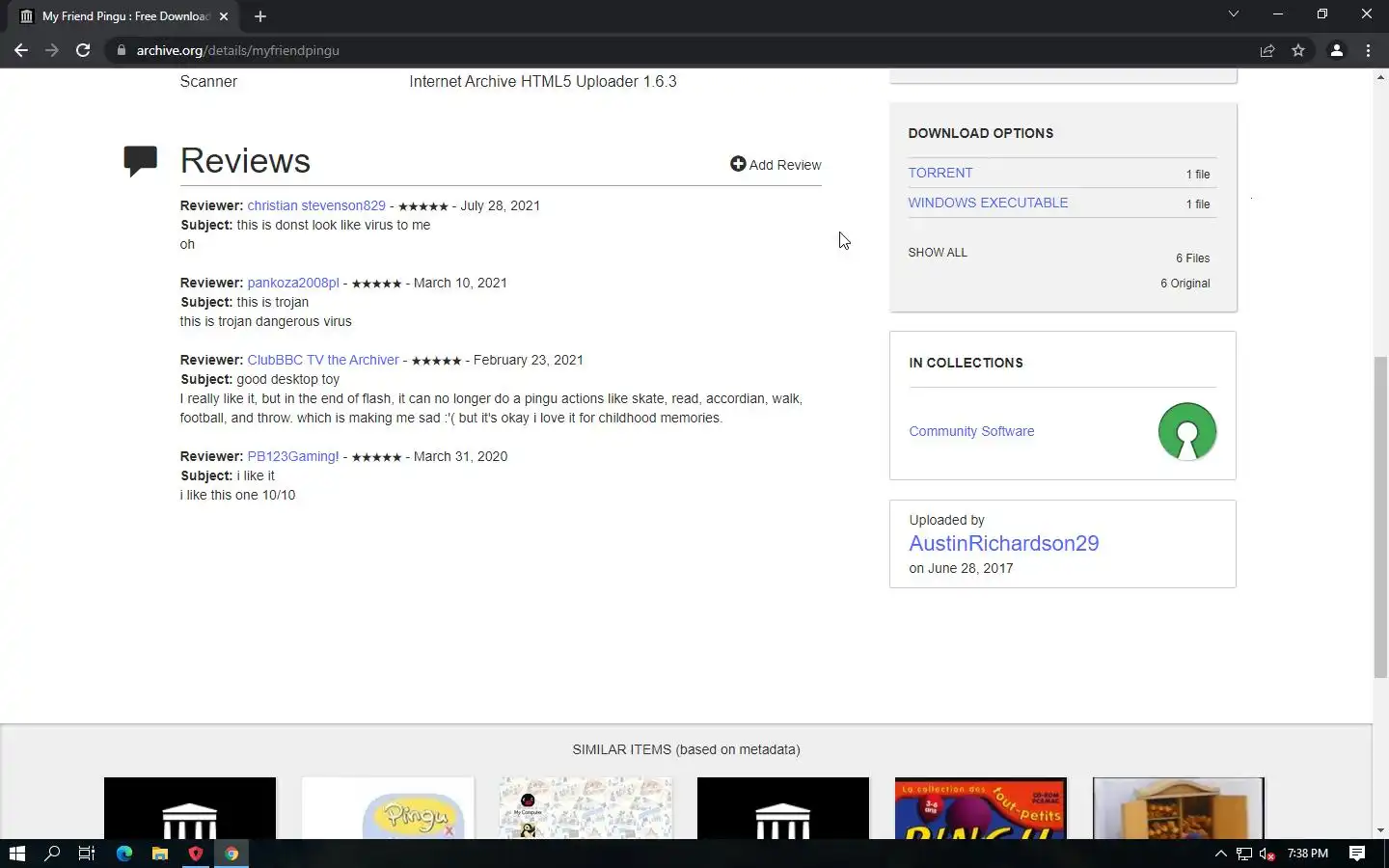Click the wooden cabinet thumbnail
This screenshot has width=1389, height=868.
(x=1179, y=808)
